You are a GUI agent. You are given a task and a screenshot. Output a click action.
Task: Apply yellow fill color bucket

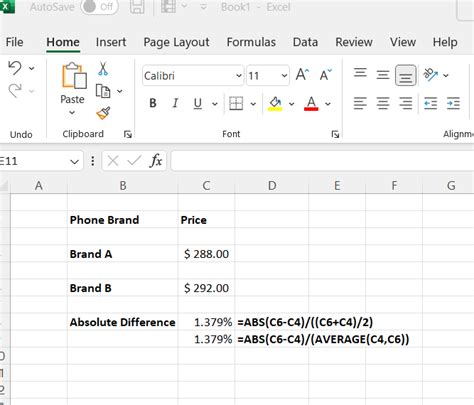point(275,104)
